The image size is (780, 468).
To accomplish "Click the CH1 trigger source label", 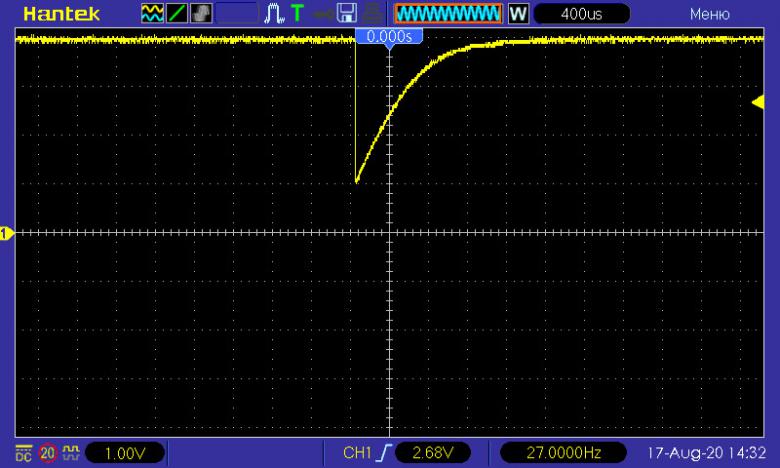I will (357, 453).
